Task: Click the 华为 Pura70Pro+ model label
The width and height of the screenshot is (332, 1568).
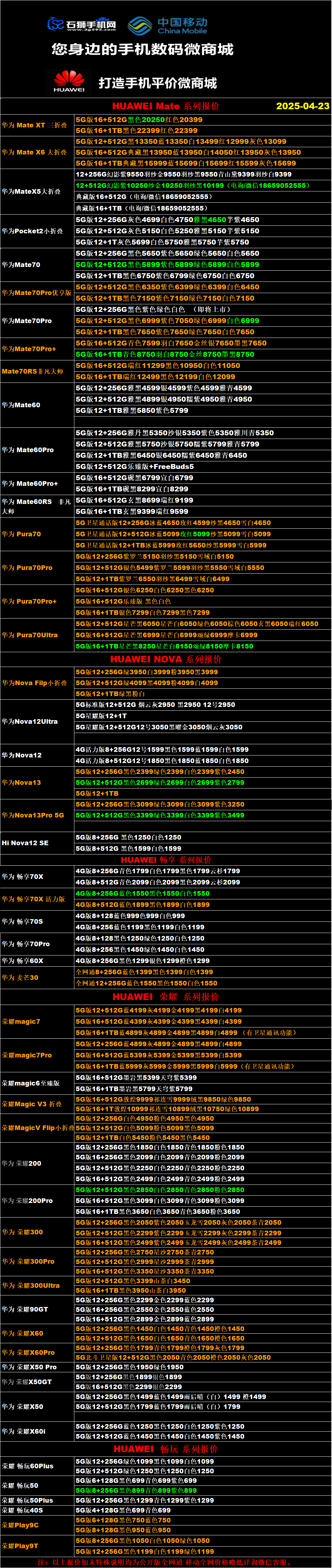Action: pos(29,601)
